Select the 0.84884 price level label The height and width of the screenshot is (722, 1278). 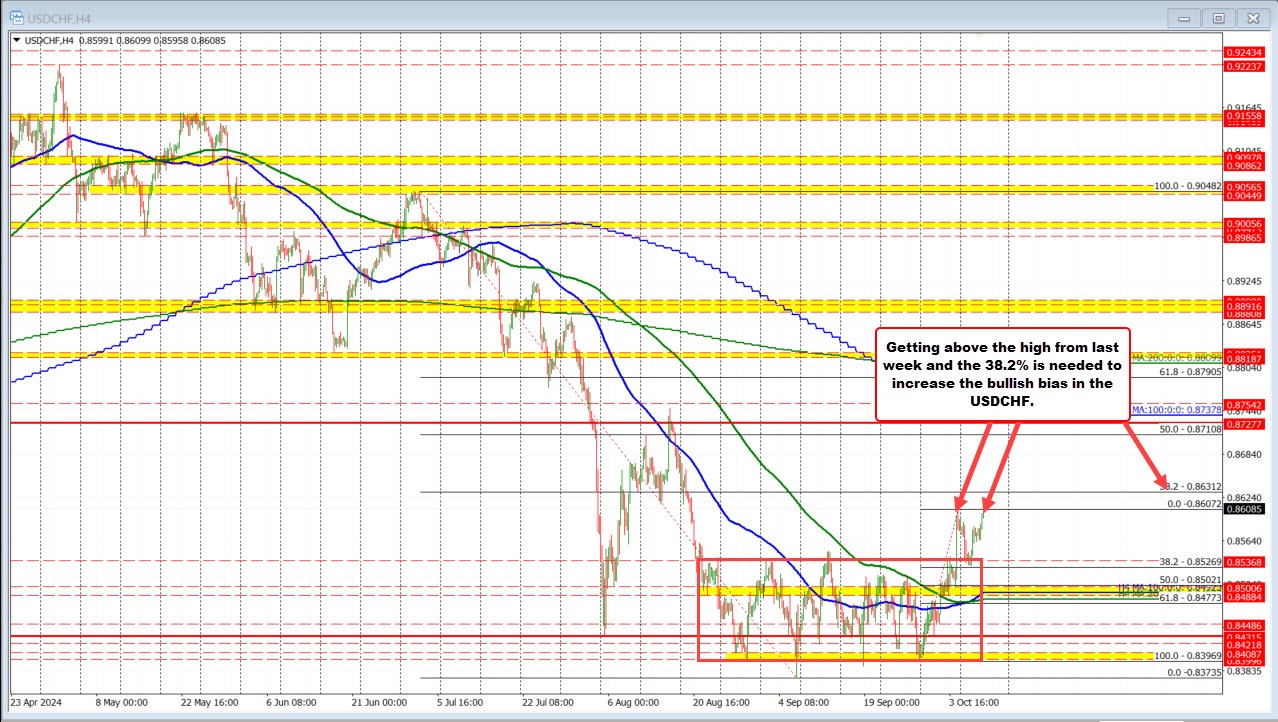(x=1245, y=598)
